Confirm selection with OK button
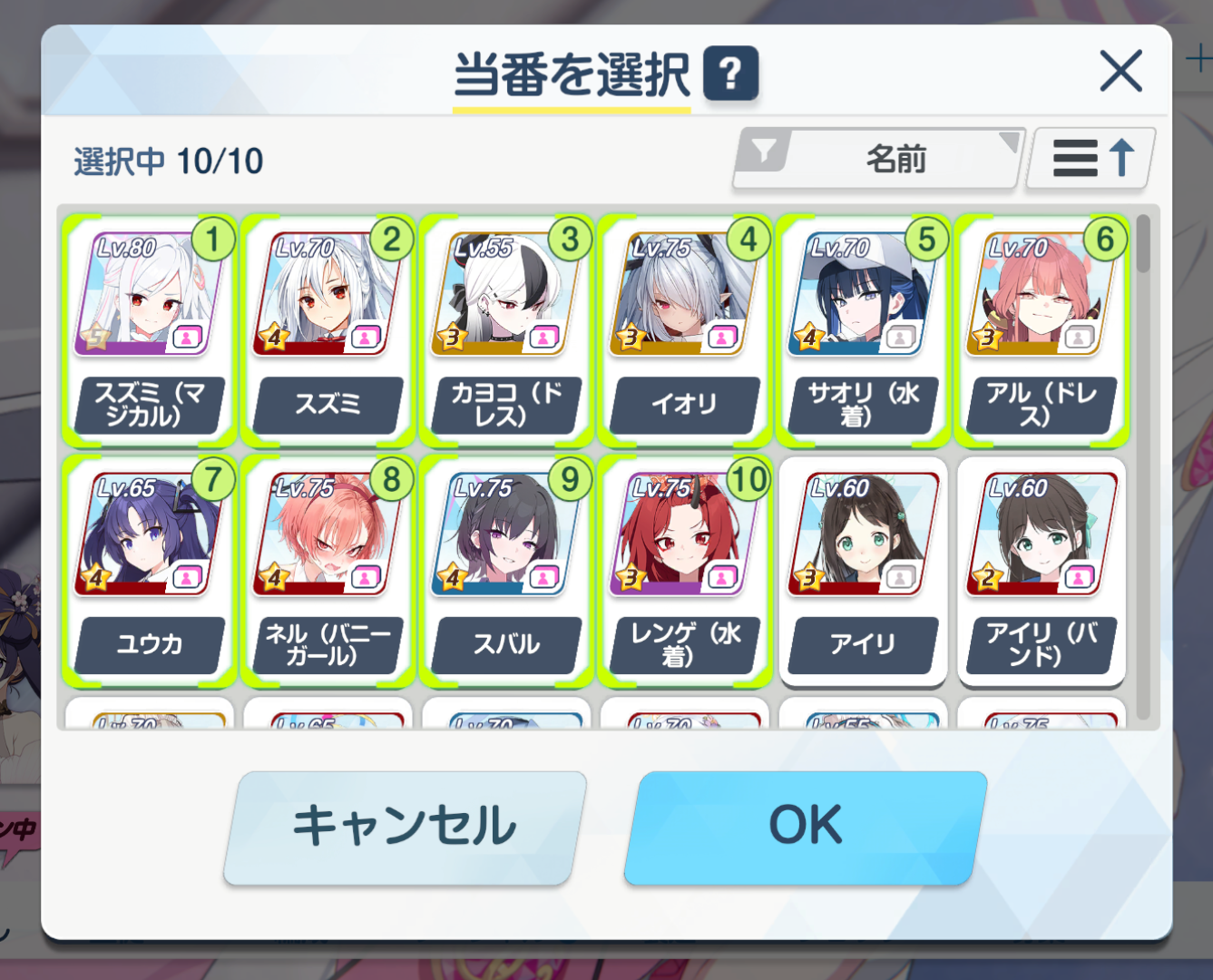The height and width of the screenshot is (980, 1213). click(806, 826)
